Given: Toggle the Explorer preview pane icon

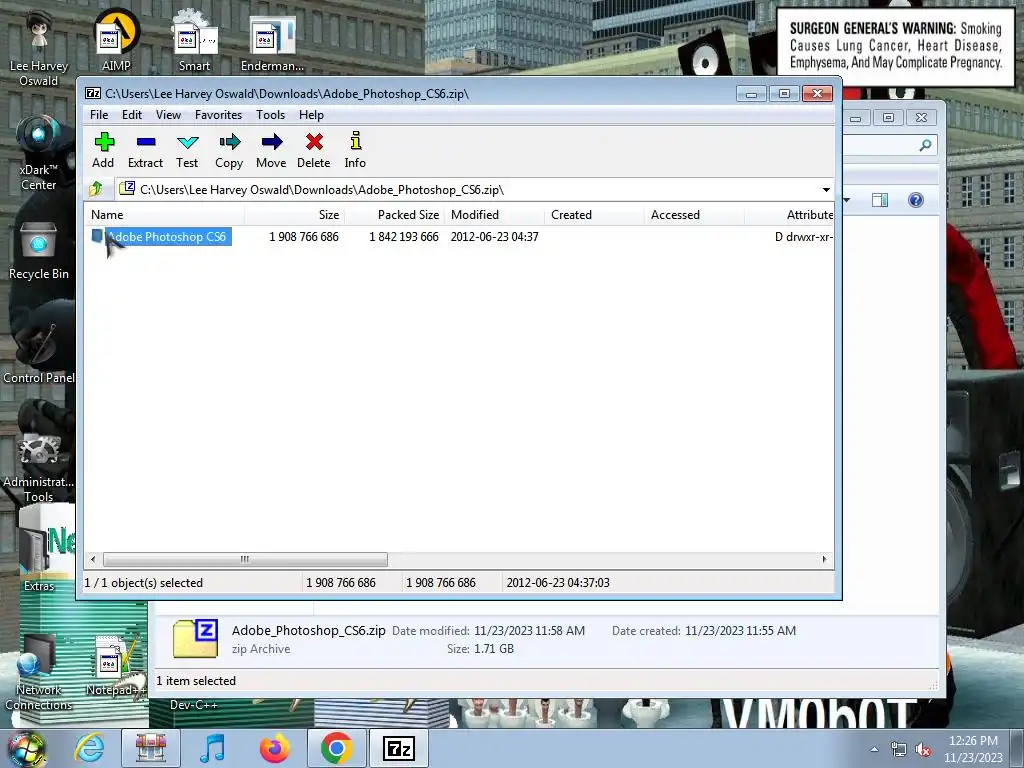Looking at the screenshot, I should point(880,200).
